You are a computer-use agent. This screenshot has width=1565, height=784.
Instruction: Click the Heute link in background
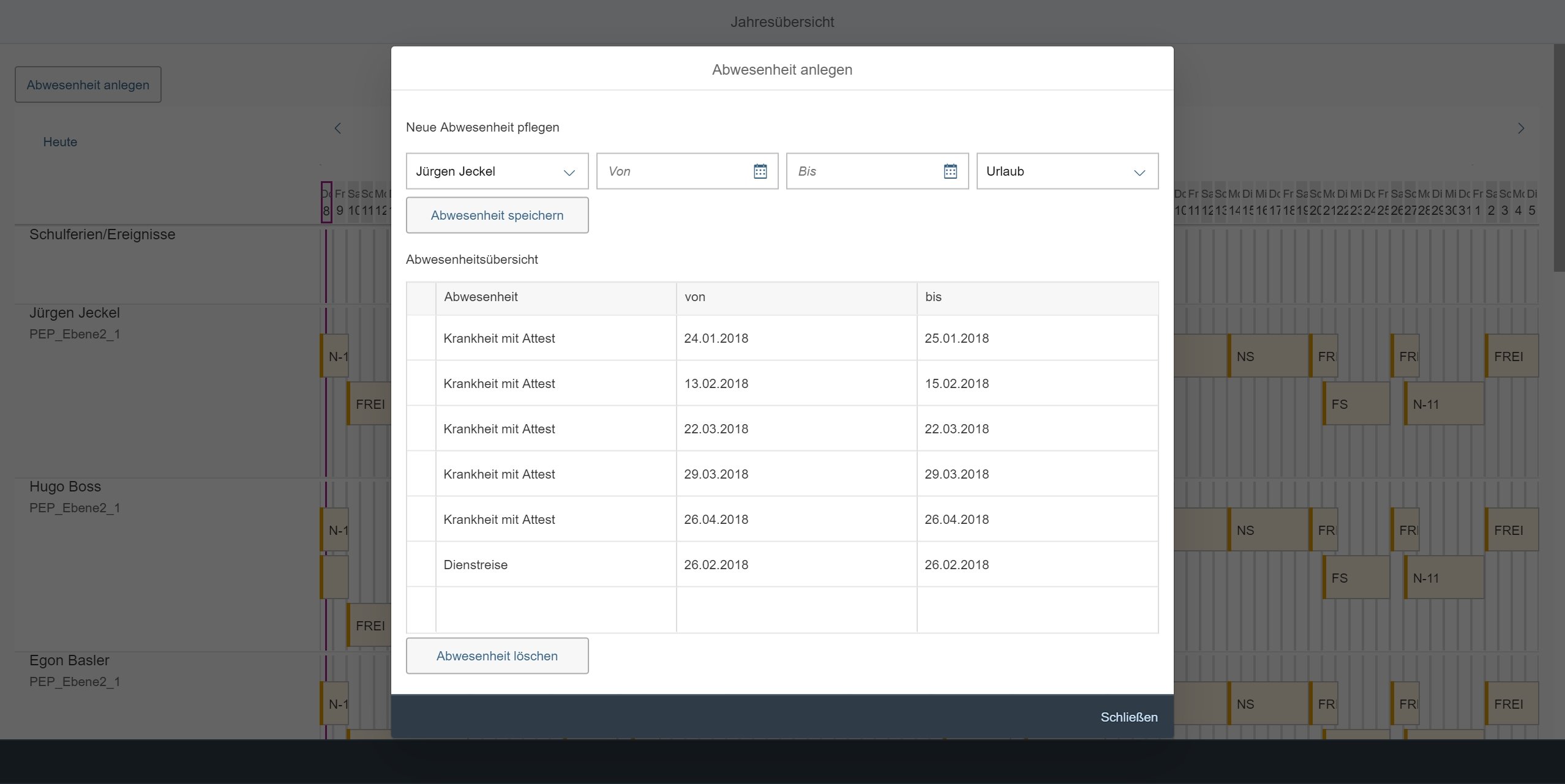point(60,142)
